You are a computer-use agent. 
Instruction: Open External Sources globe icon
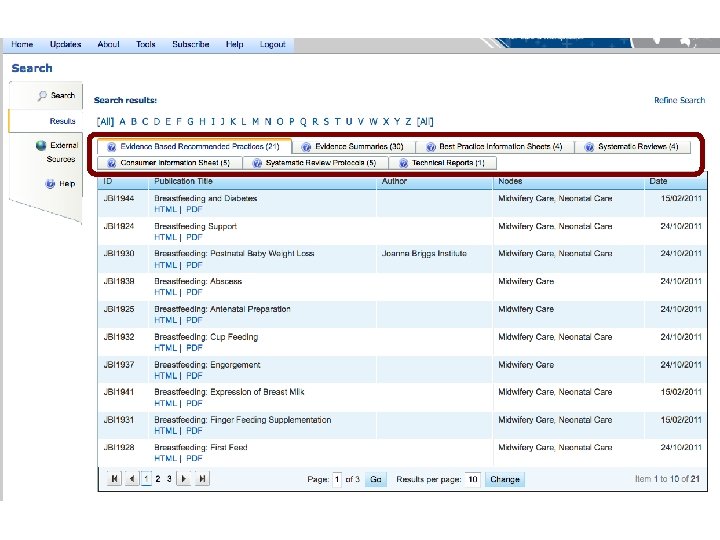click(41, 146)
